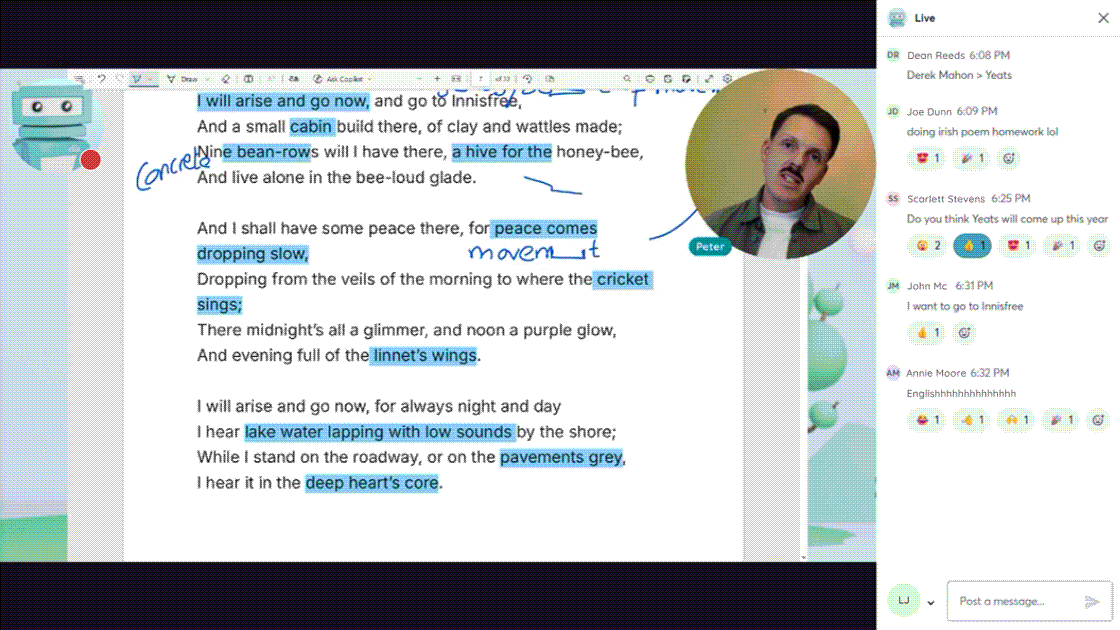Click the Live chat robot icon
Image resolution: width=1120 pixels, height=630 pixels.
[x=897, y=18]
